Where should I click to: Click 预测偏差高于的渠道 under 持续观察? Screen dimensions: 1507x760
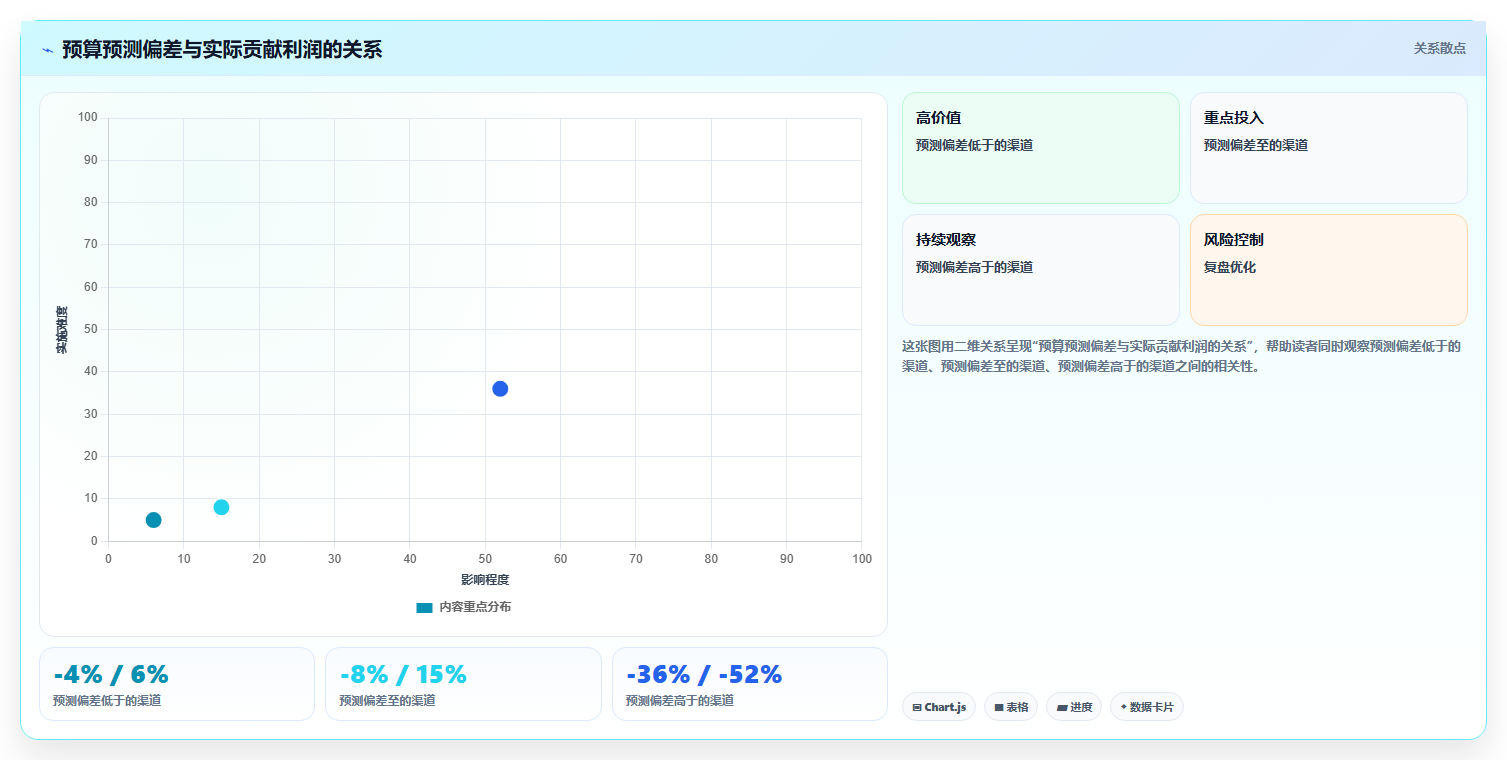coord(974,267)
